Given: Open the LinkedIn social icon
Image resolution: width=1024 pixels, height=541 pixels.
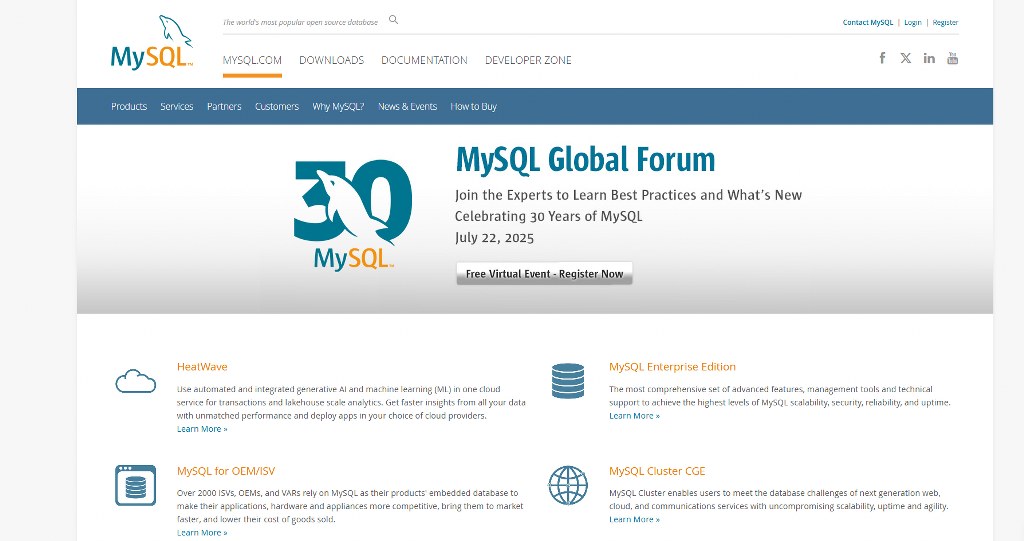Looking at the screenshot, I should click(x=929, y=58).
